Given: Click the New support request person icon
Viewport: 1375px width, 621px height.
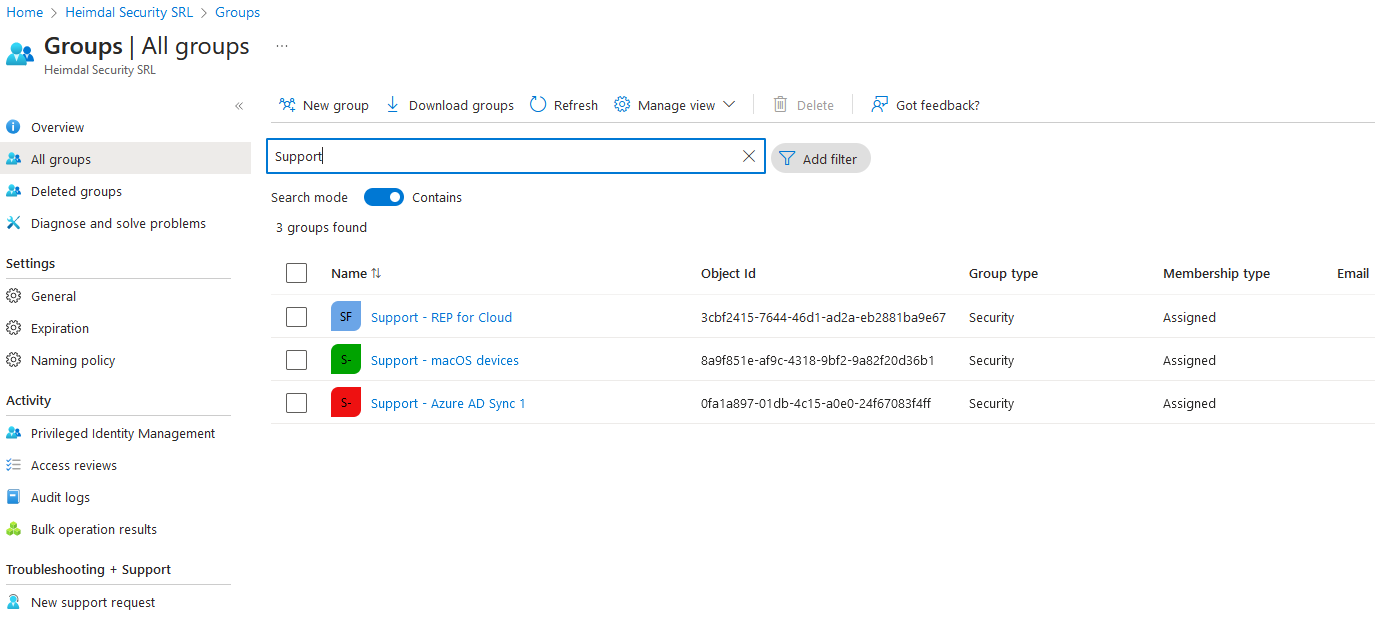Looking at the screenshot, I should (13, 602).
